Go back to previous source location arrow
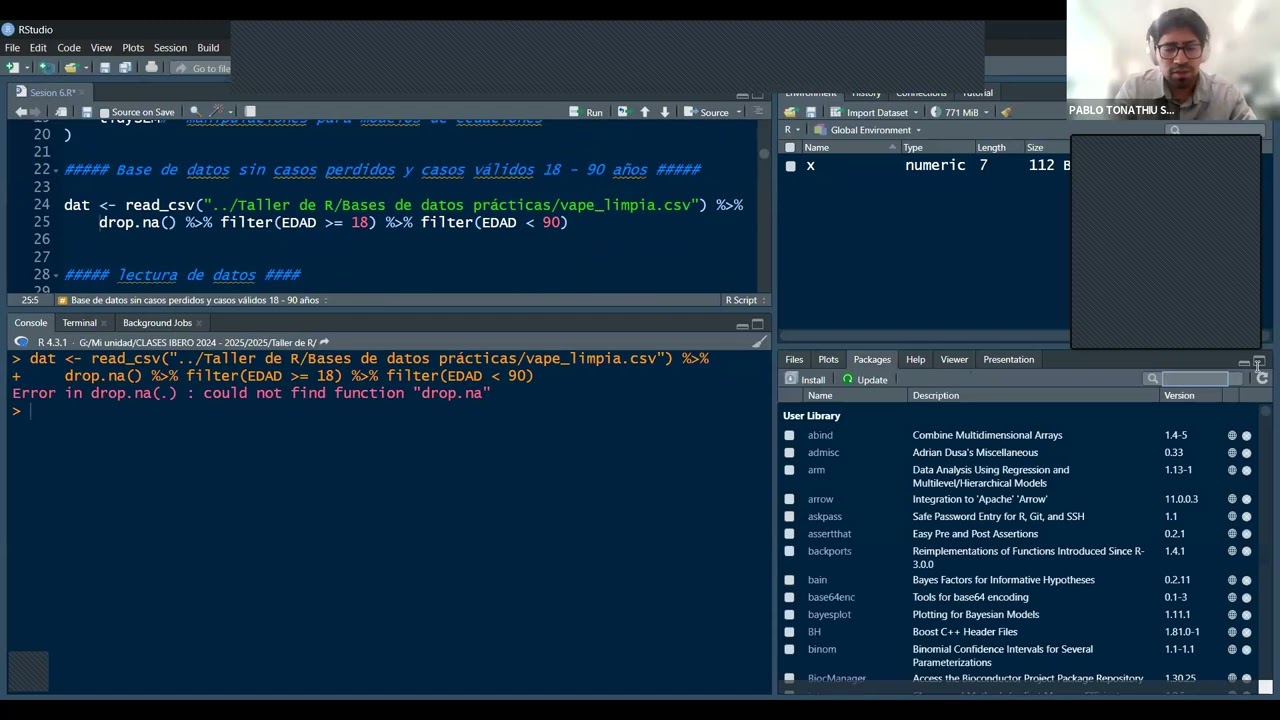1280x720 pixels. [20, 112]
